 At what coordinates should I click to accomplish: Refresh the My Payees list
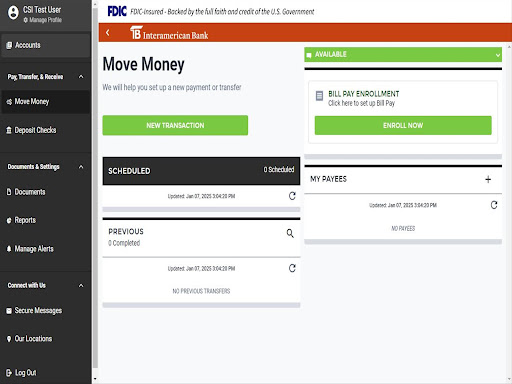click(x=494, y=205)
